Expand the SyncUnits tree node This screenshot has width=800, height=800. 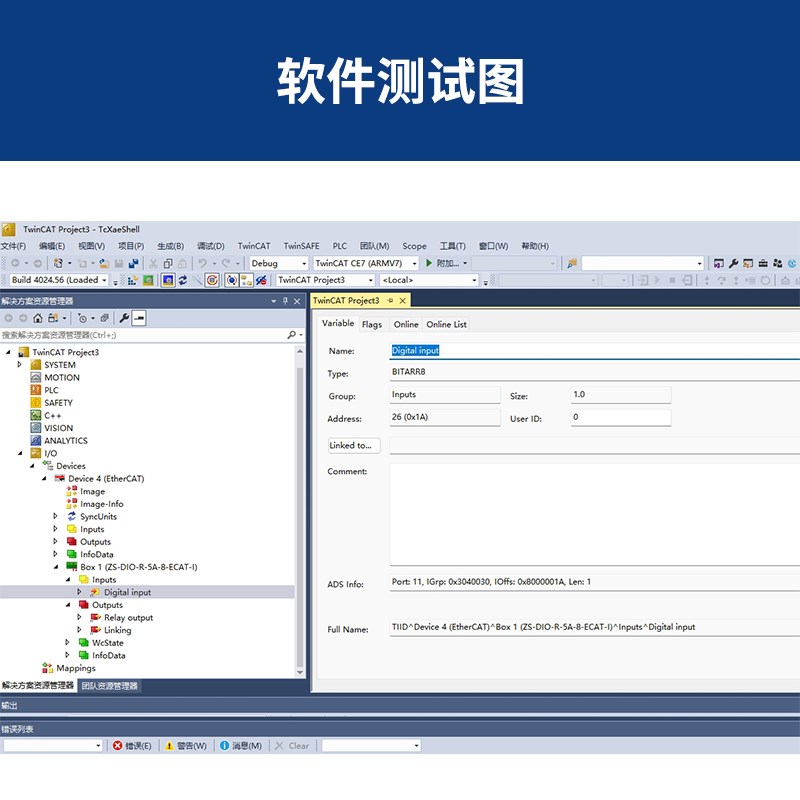click(56, 516)
